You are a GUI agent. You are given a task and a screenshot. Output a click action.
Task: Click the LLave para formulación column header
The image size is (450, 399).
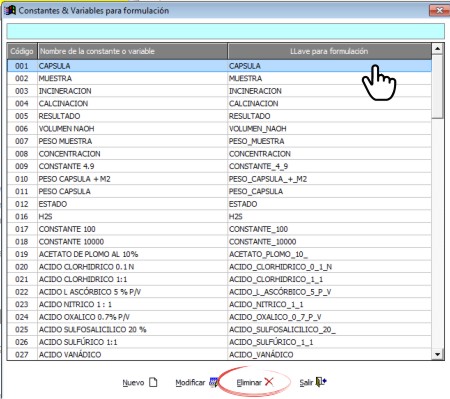tap(329, 51)
